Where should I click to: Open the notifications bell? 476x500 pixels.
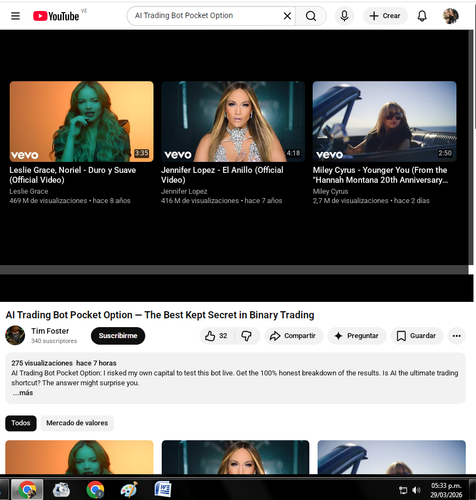click(422, 16)
